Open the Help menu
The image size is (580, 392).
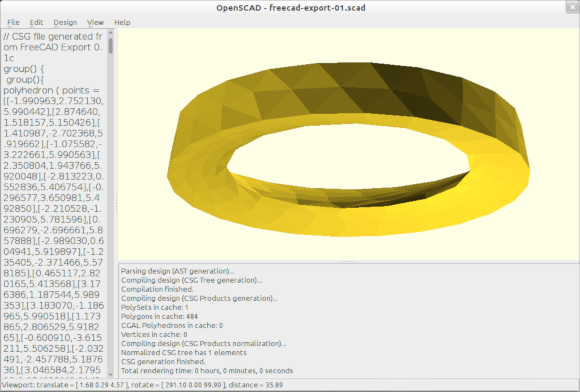coord(122,22)
